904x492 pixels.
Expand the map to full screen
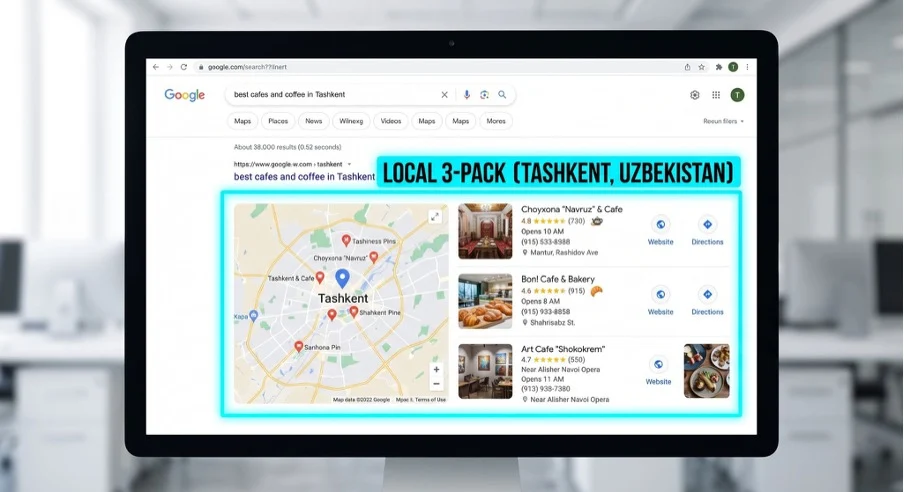click(x=435, y=216)
